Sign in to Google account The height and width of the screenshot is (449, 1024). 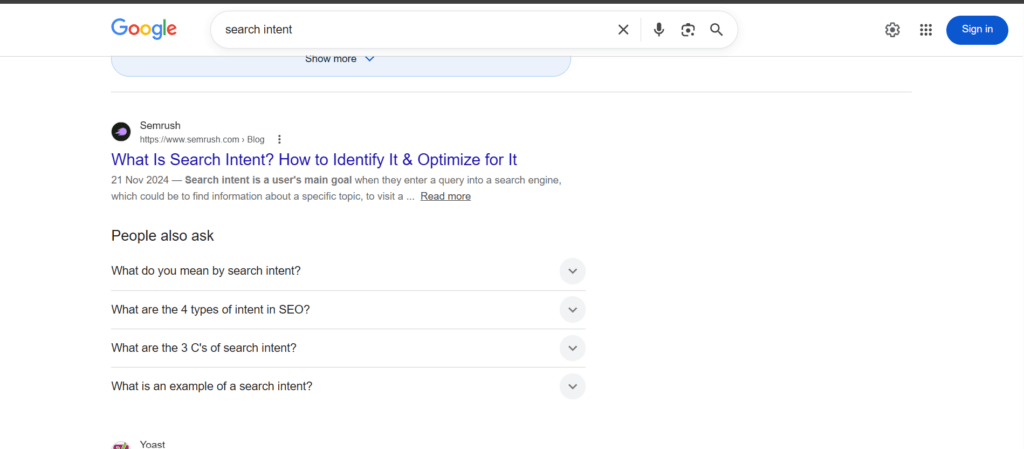(977, 29)
